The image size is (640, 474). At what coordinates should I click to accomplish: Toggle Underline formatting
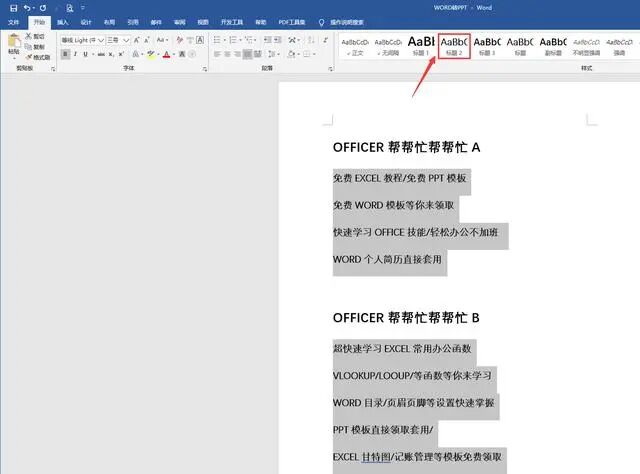[85, 54]
